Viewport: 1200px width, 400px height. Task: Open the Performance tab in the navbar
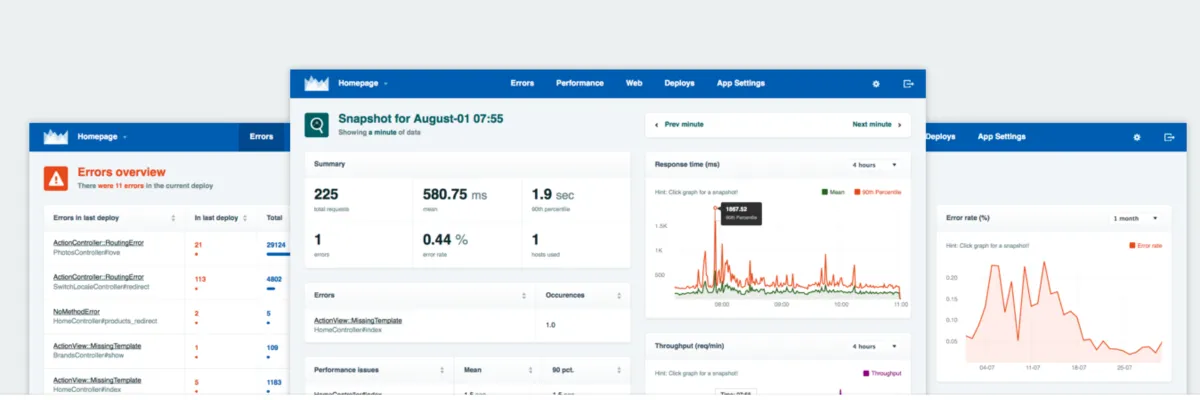(579, 83)
